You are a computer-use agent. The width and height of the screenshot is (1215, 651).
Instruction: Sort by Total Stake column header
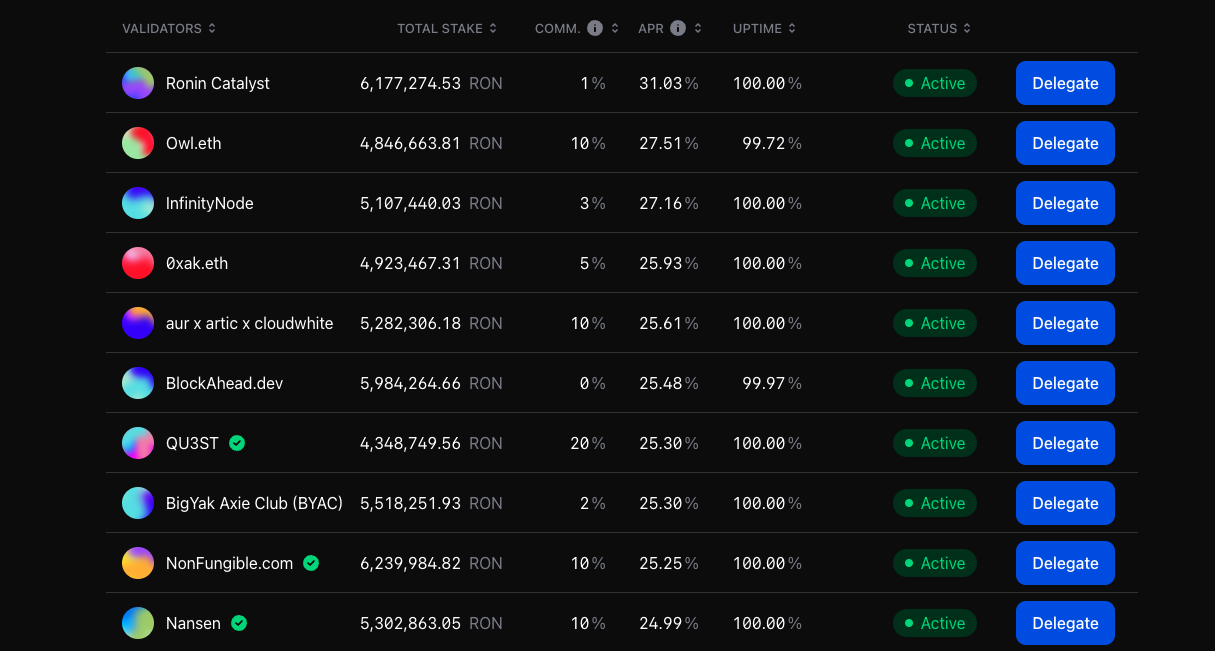pos(446,28)
